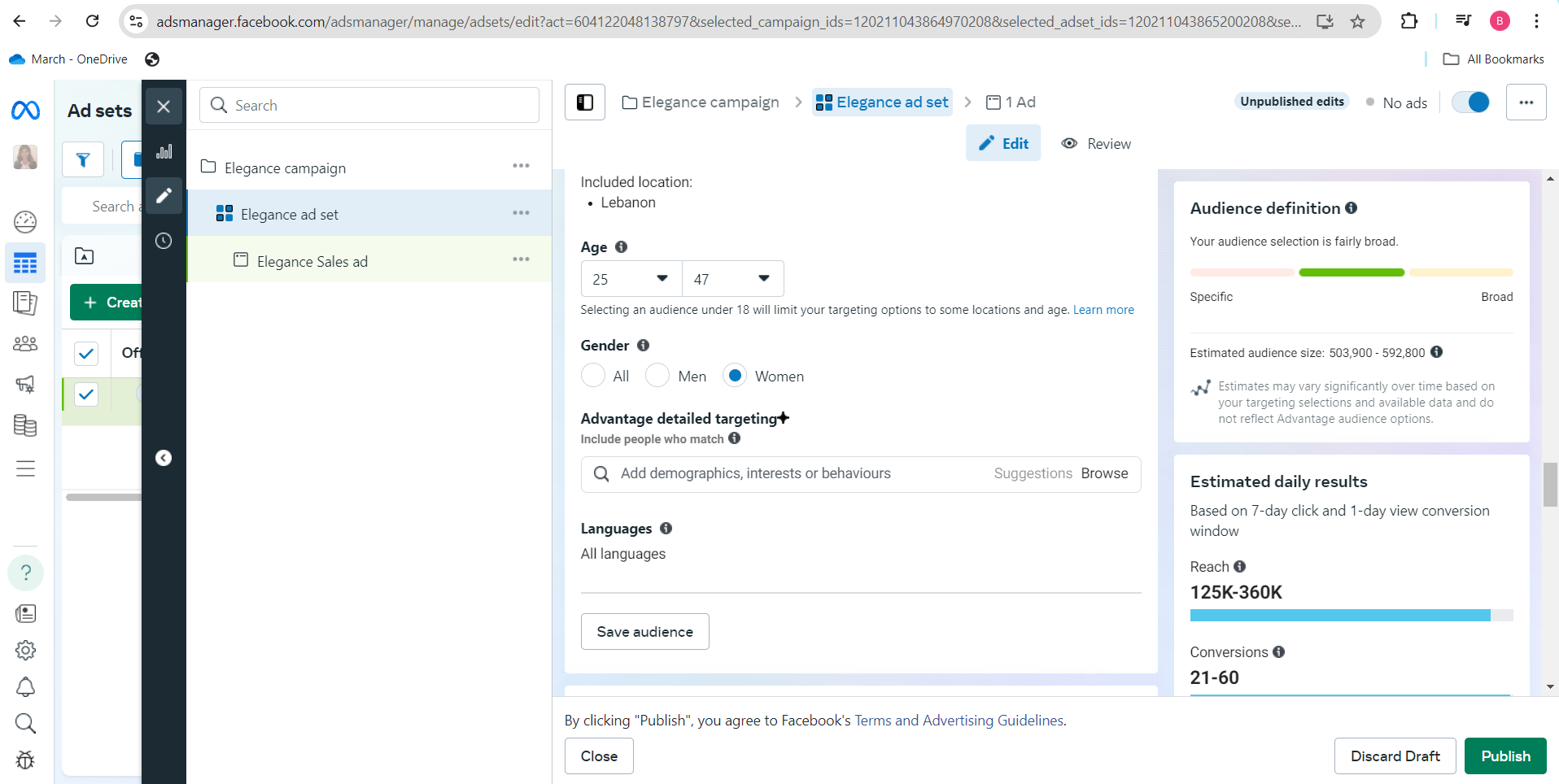Click the campaign tree Search field

click(x=369, y=105)
